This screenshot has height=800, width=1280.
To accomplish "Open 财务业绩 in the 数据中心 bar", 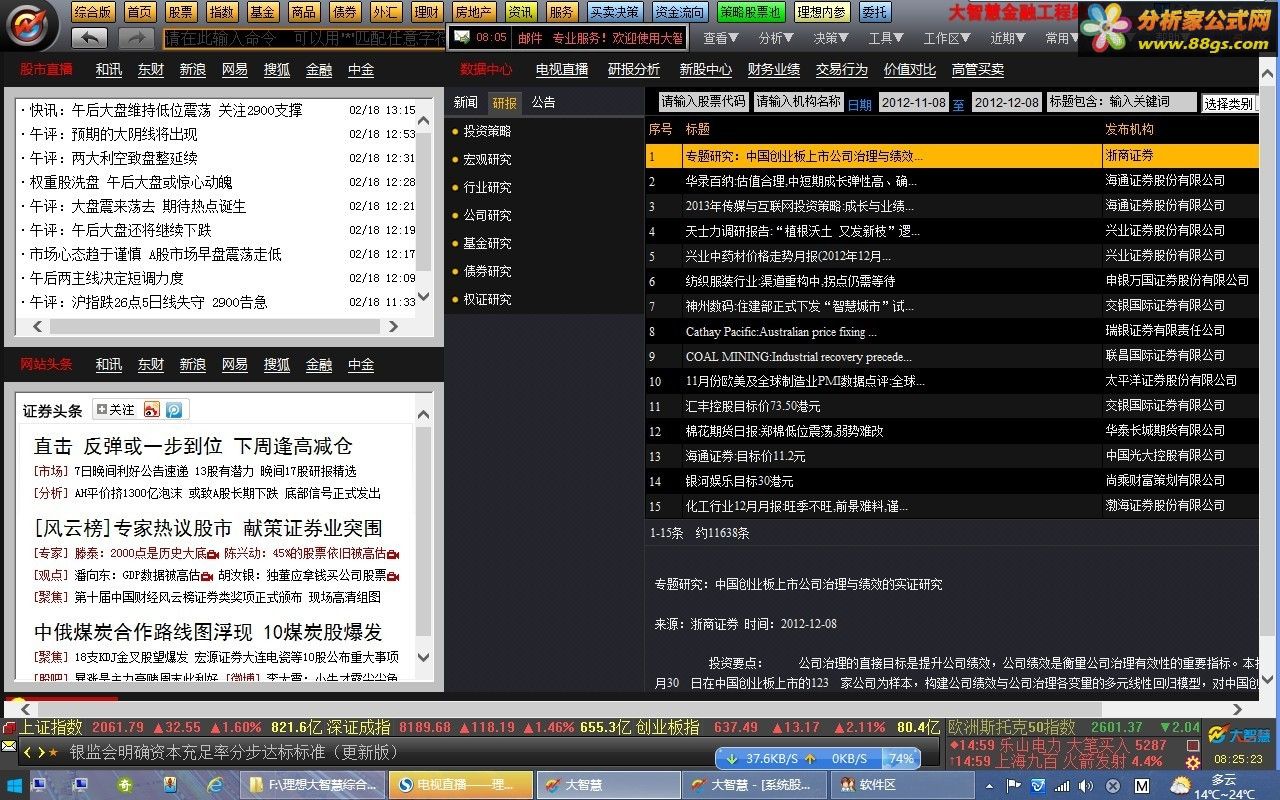I will click(774, 69).
